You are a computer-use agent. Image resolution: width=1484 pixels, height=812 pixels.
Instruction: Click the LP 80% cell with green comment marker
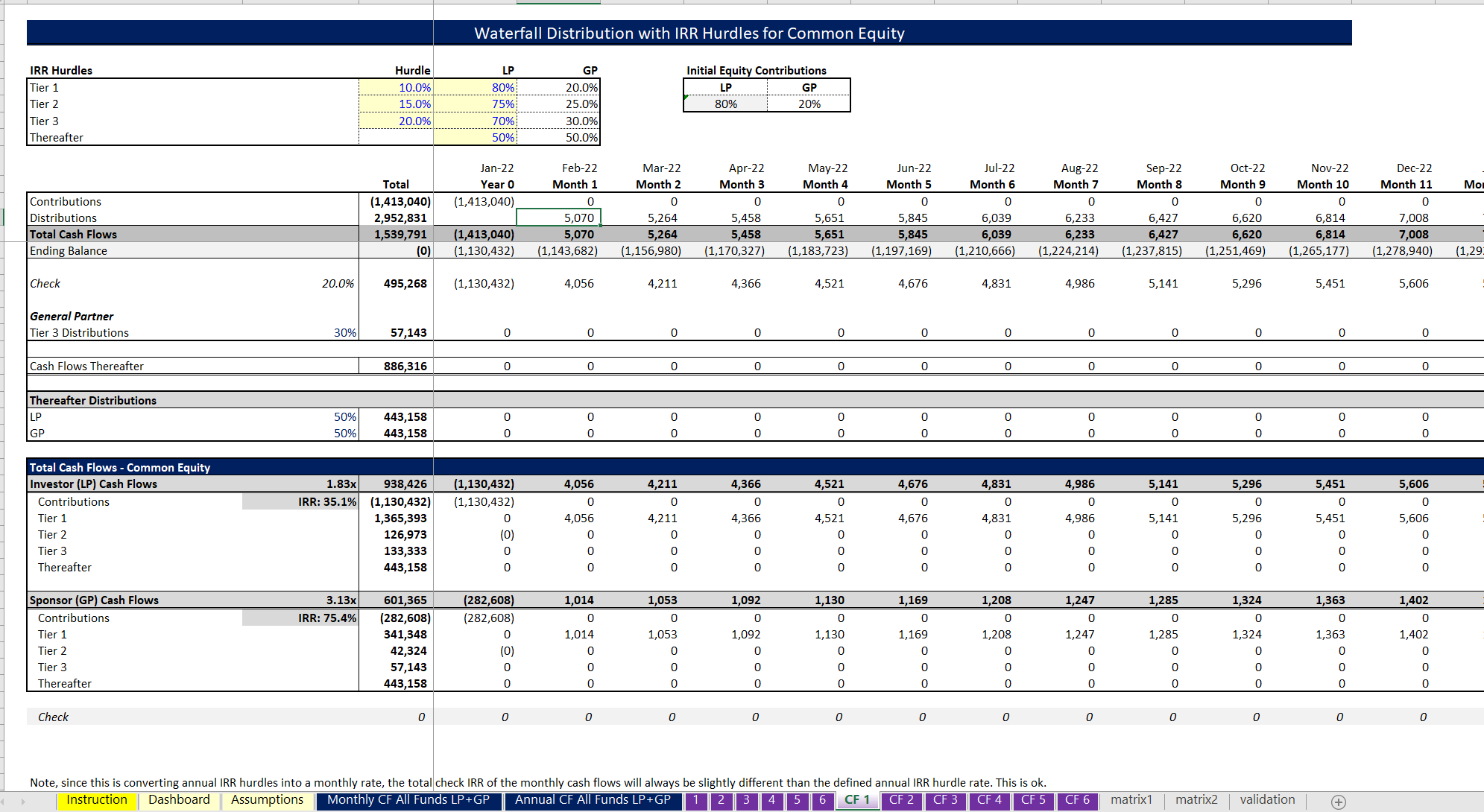(724, 104)
